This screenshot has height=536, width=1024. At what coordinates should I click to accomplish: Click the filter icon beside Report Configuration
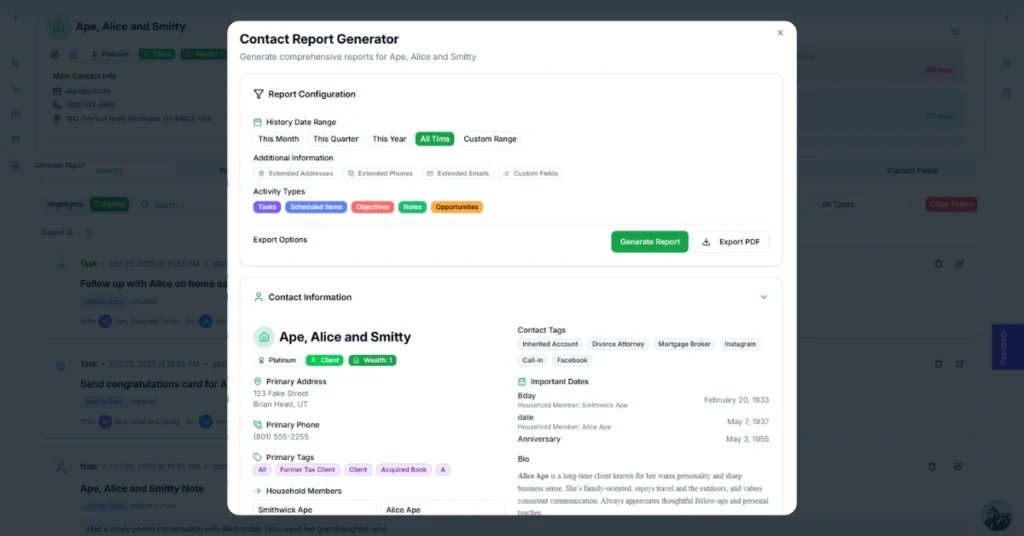coord(258,94)
